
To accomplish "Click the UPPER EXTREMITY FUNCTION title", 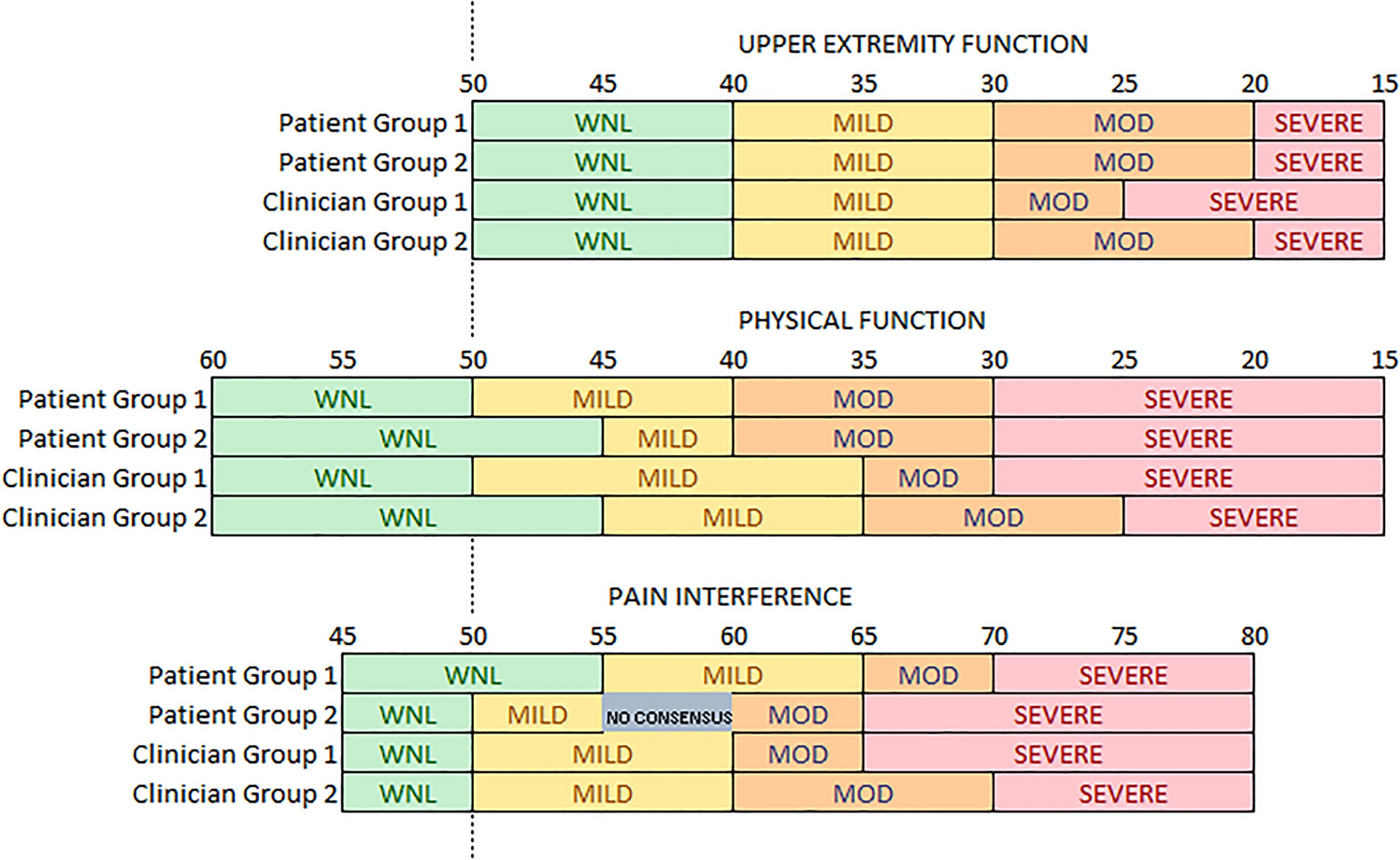I will coord(913,44).
